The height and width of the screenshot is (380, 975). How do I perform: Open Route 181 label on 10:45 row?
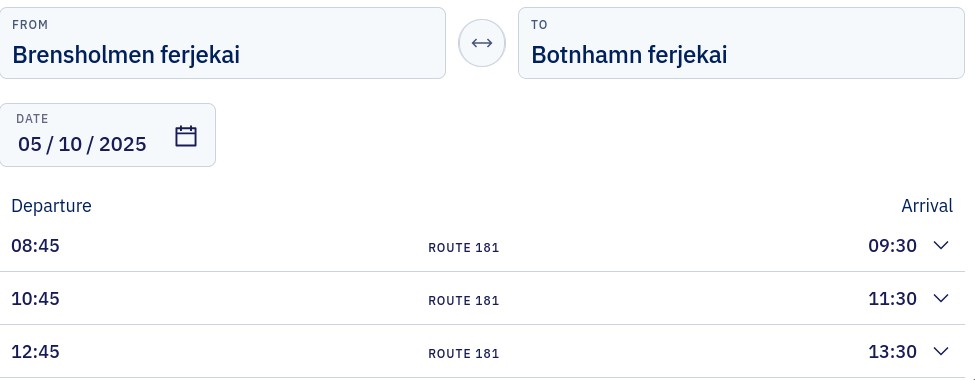[x=464, y=300]
